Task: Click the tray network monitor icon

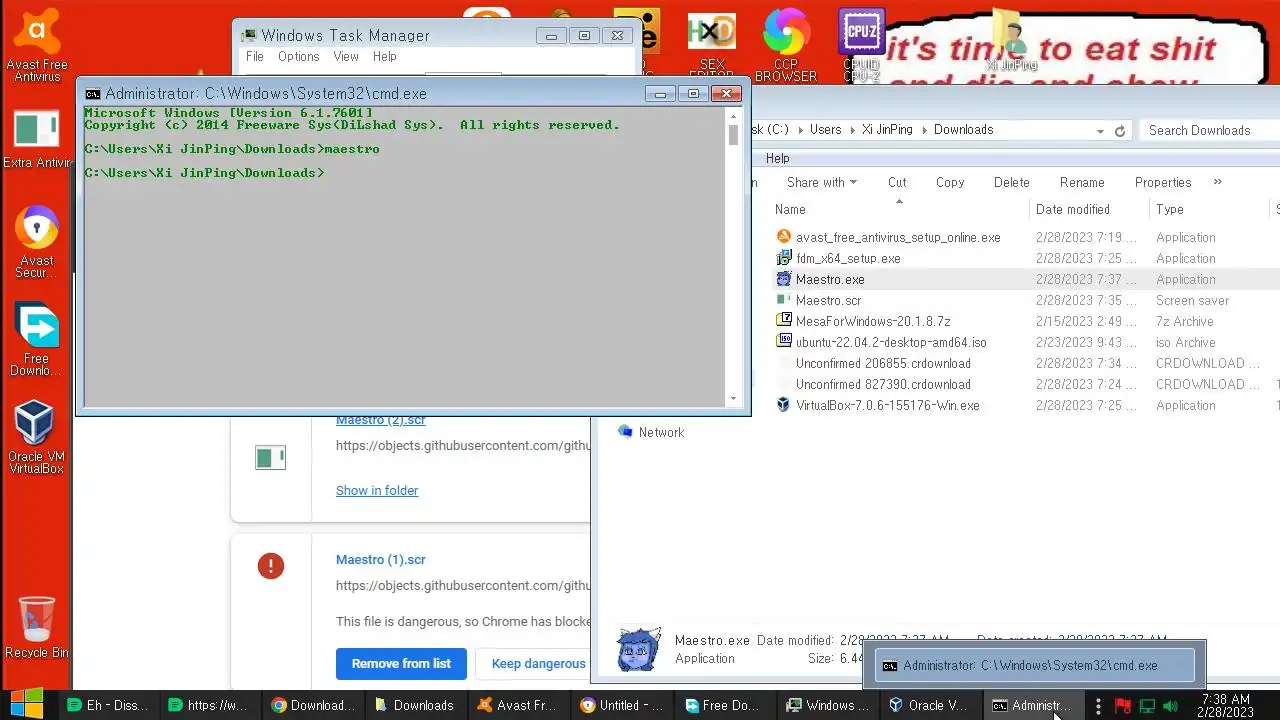Action: pyautogui.click(x=1147, y=706)
